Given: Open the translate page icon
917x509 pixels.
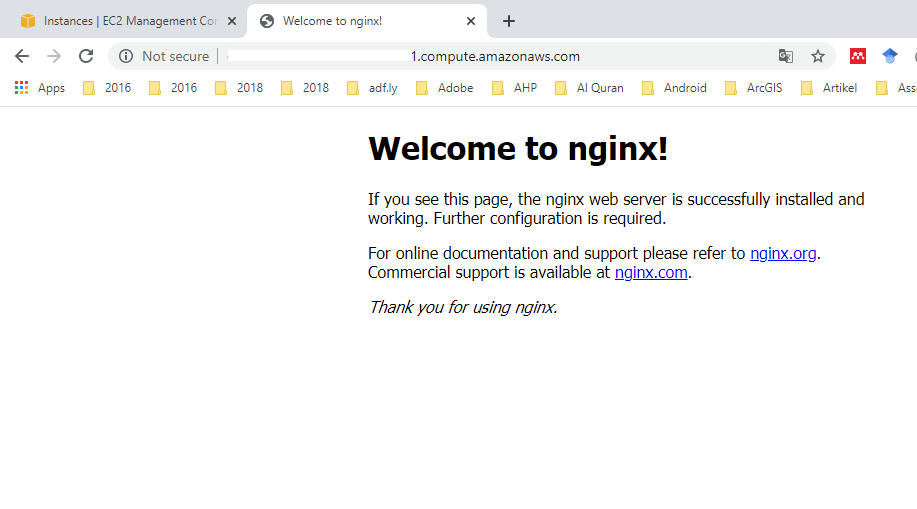Looking at the screenshot, I should click(785, 56).
